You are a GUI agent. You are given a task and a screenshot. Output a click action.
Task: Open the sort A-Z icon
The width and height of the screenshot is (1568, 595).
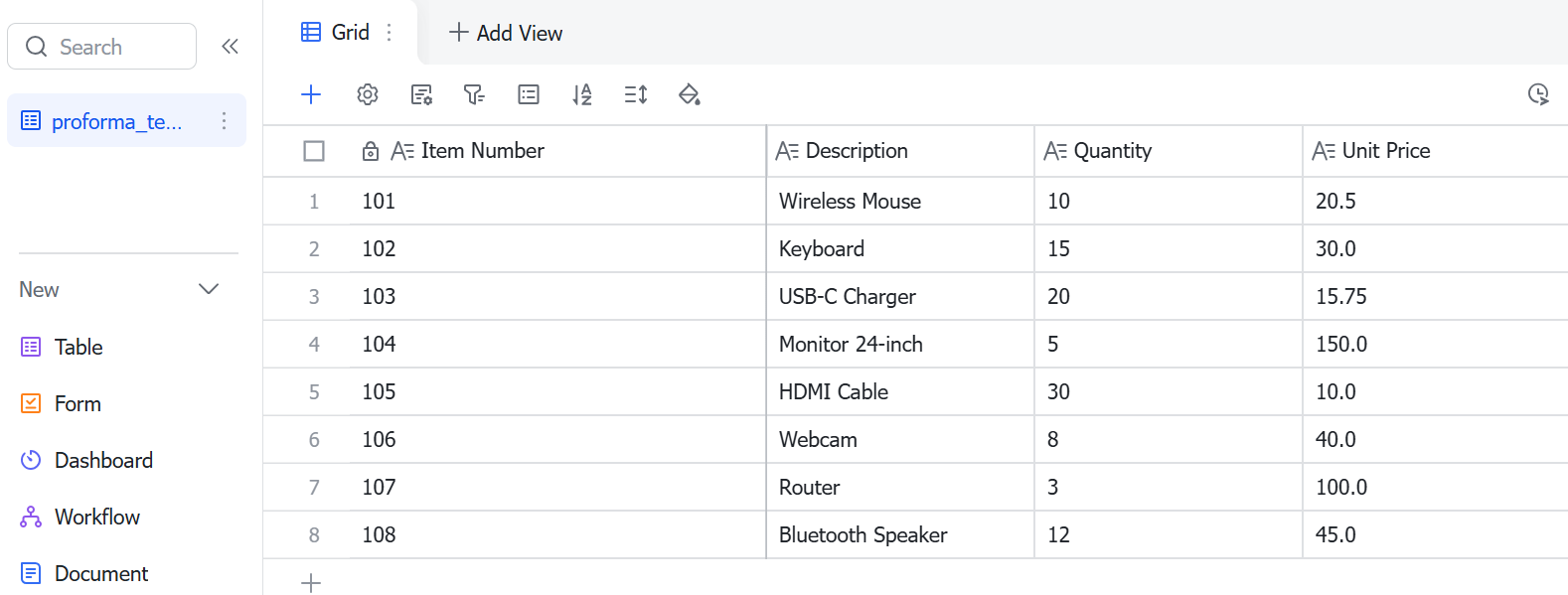click(582, 94)
